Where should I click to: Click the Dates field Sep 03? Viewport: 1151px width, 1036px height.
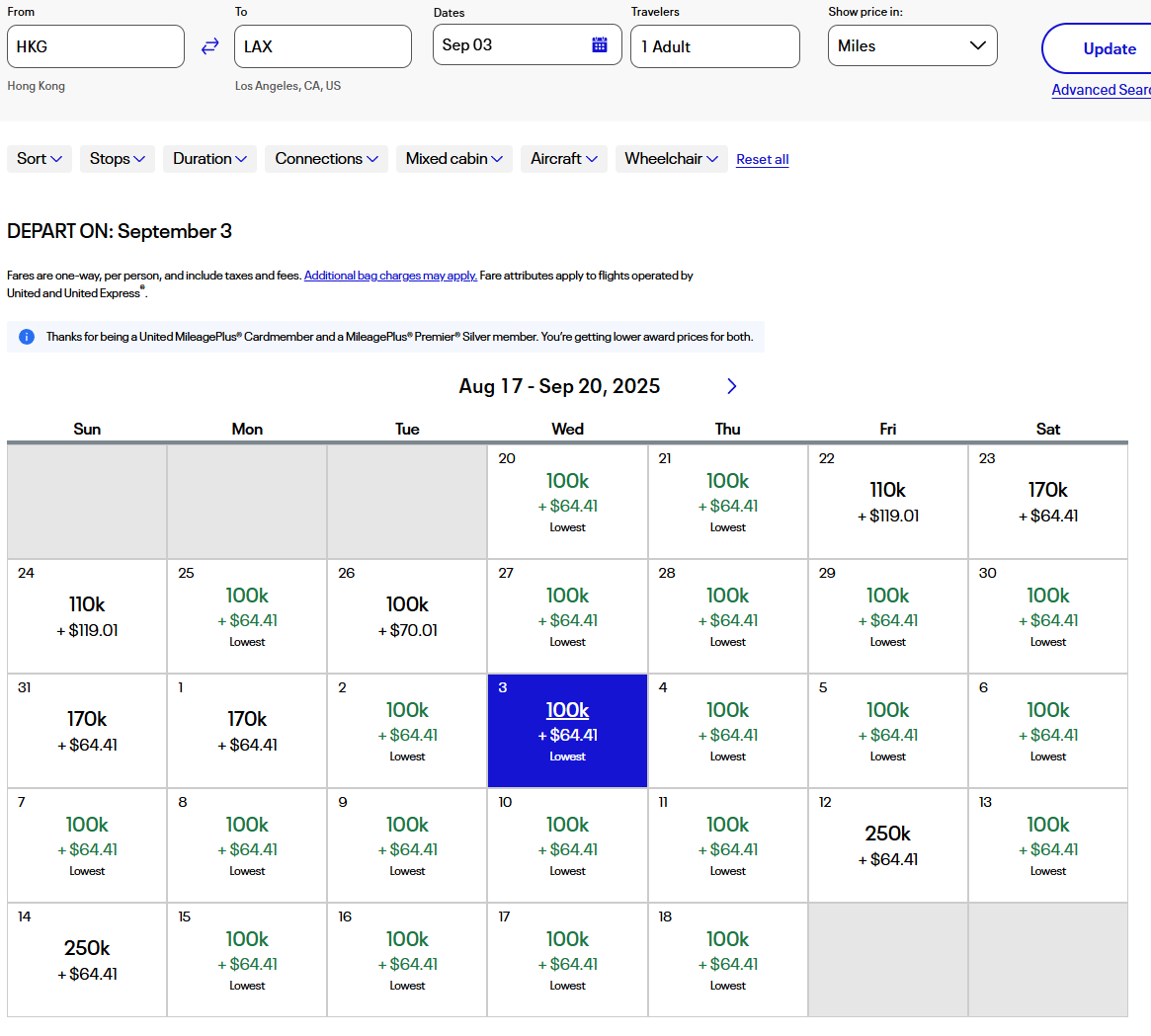pos(527,44)
